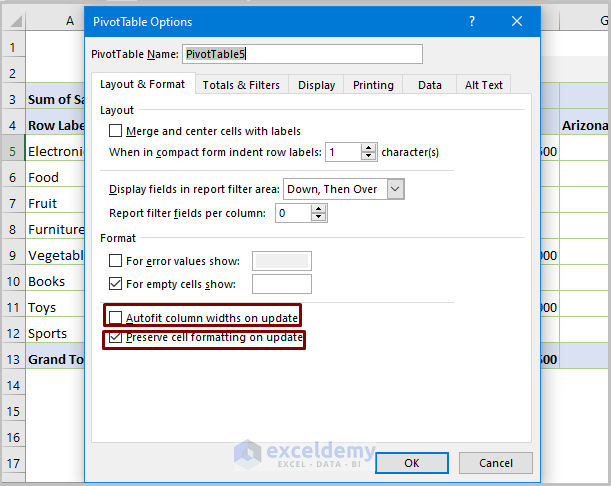611x486 pixels.
Task: Toggle Autofit column widths on update
Action: (117, 318)
